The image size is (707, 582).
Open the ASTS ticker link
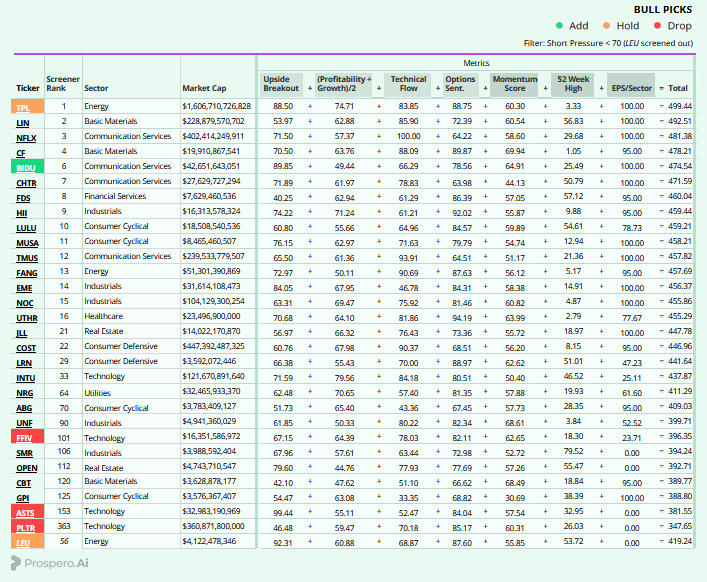(25, 513)
